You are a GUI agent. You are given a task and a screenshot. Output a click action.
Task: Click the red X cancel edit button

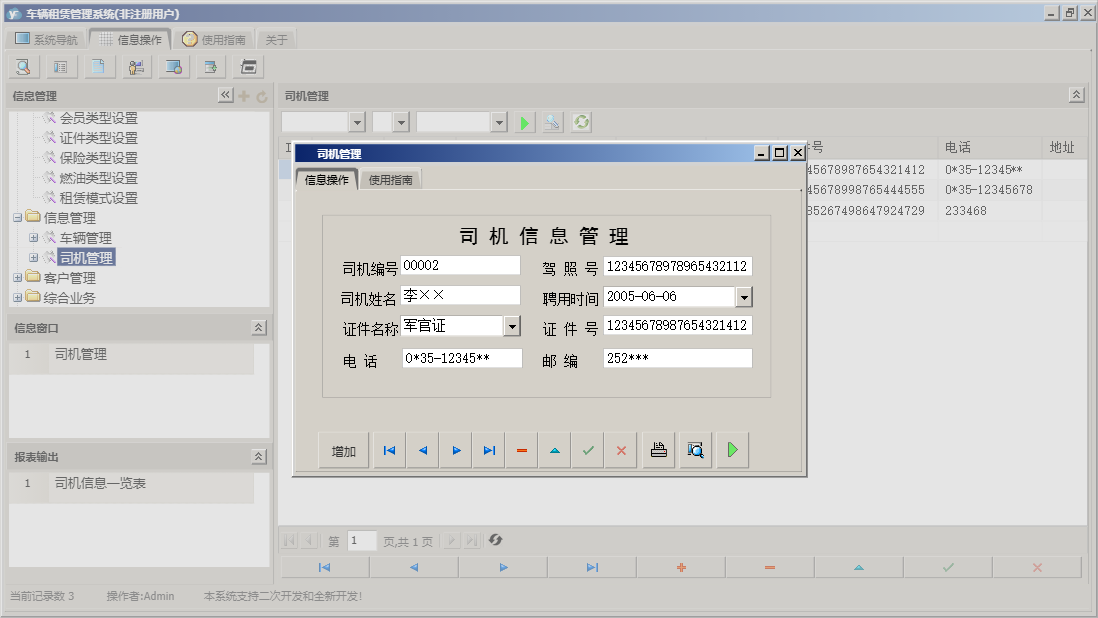[x=621, y=451]
